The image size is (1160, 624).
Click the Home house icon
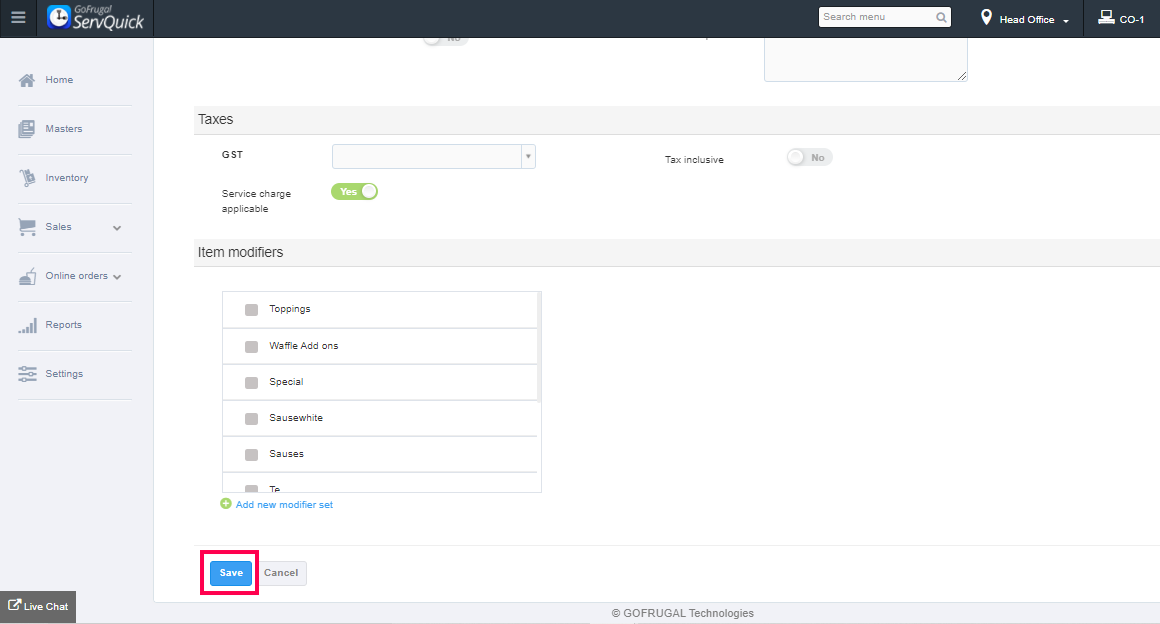(27, 80)
